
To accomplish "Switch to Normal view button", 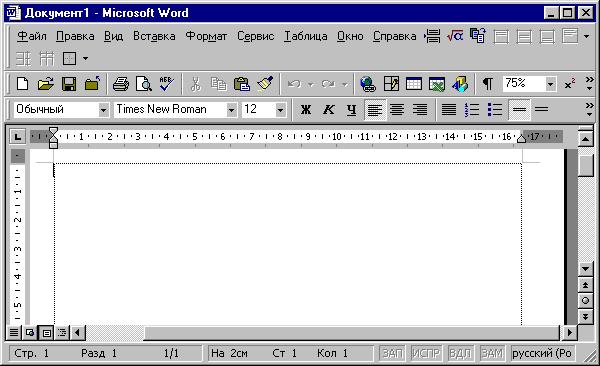I will coord(14,332).
